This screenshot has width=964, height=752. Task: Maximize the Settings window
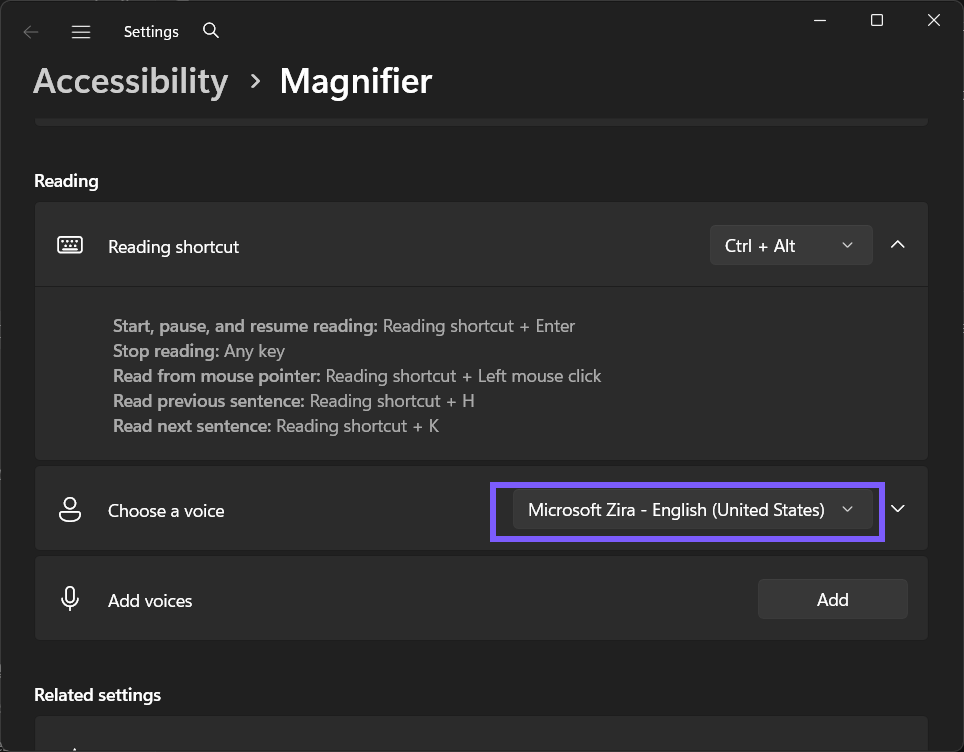[x=877, y=20]
